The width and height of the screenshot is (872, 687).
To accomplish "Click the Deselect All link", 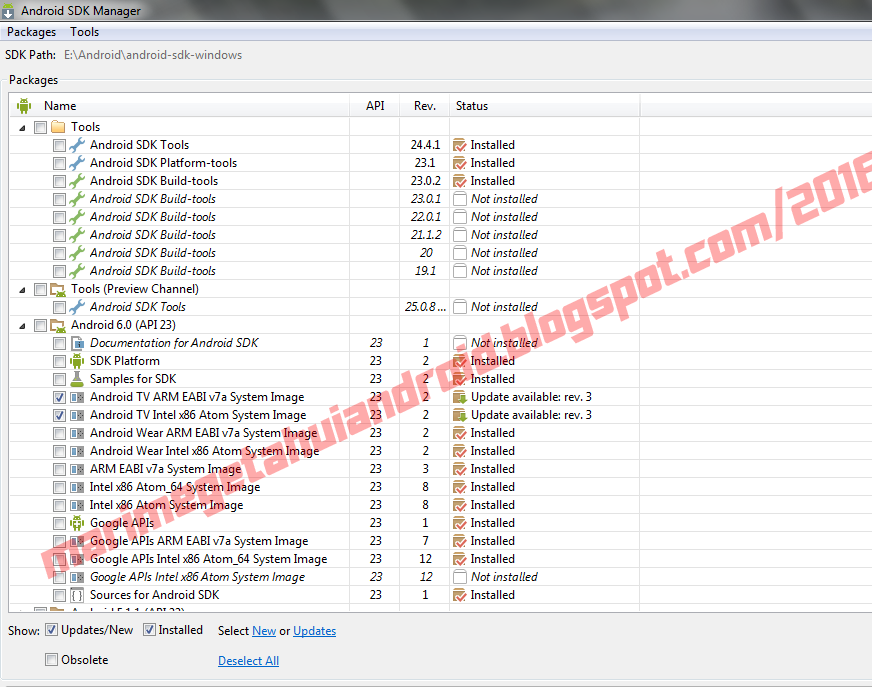I will (249, 661).
